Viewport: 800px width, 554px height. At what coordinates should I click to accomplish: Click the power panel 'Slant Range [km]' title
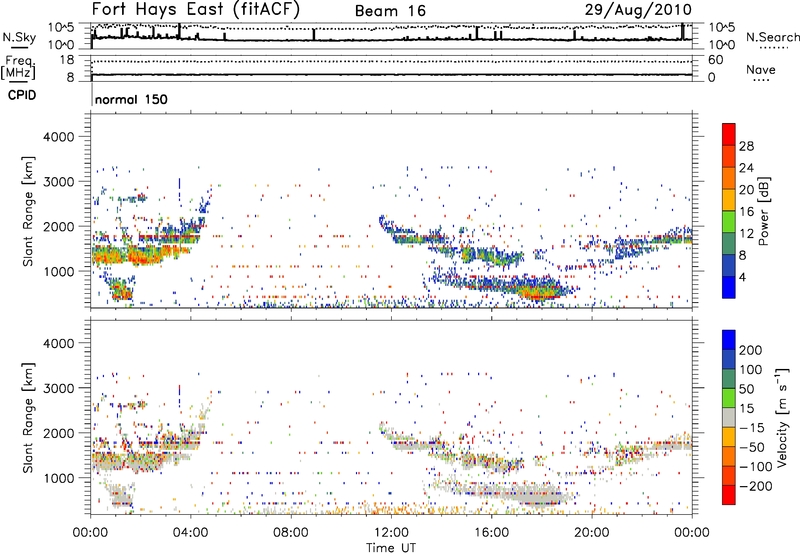[x=28, y=211]
